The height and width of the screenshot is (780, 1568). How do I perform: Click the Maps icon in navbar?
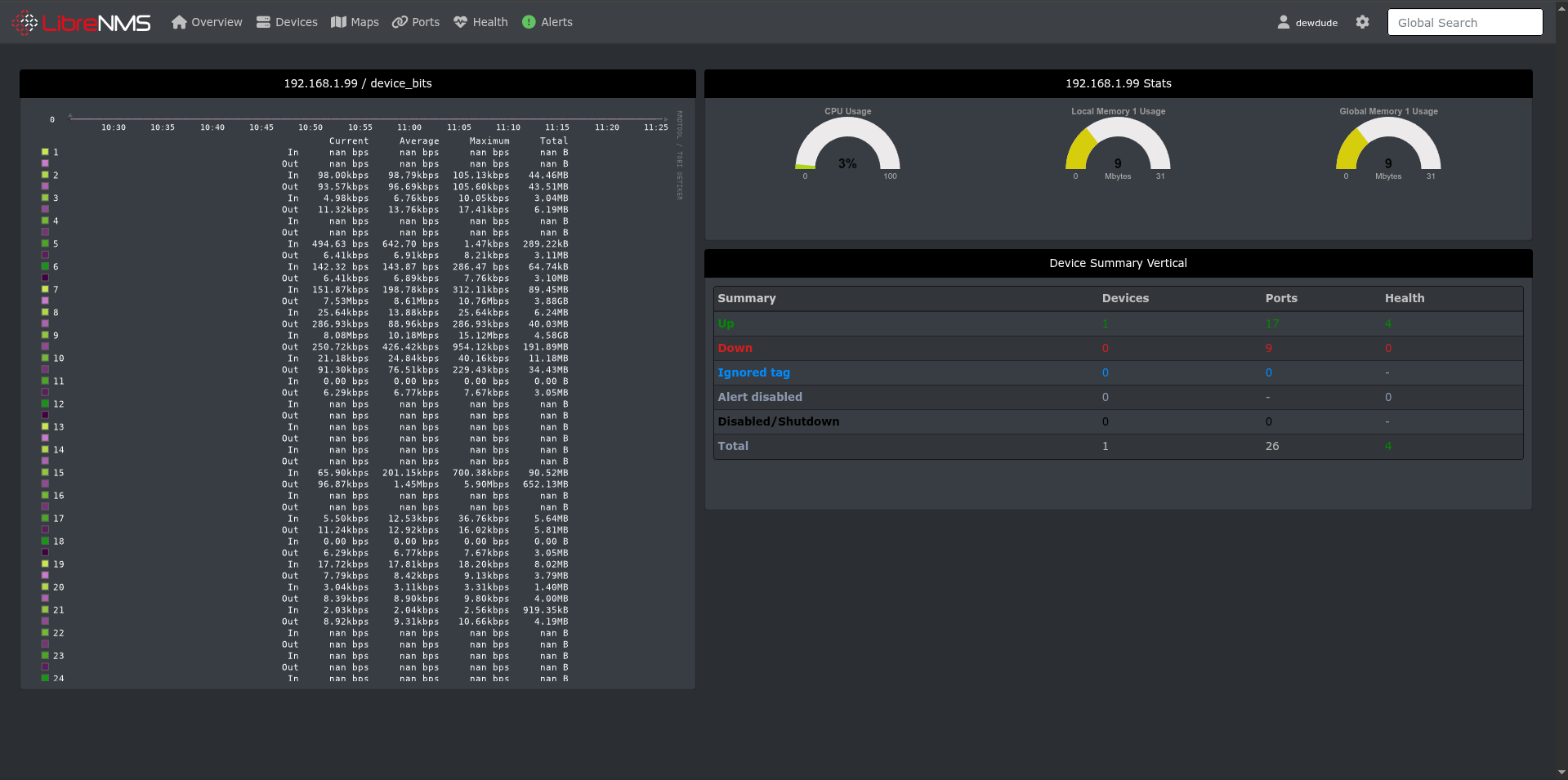(338, 22)
